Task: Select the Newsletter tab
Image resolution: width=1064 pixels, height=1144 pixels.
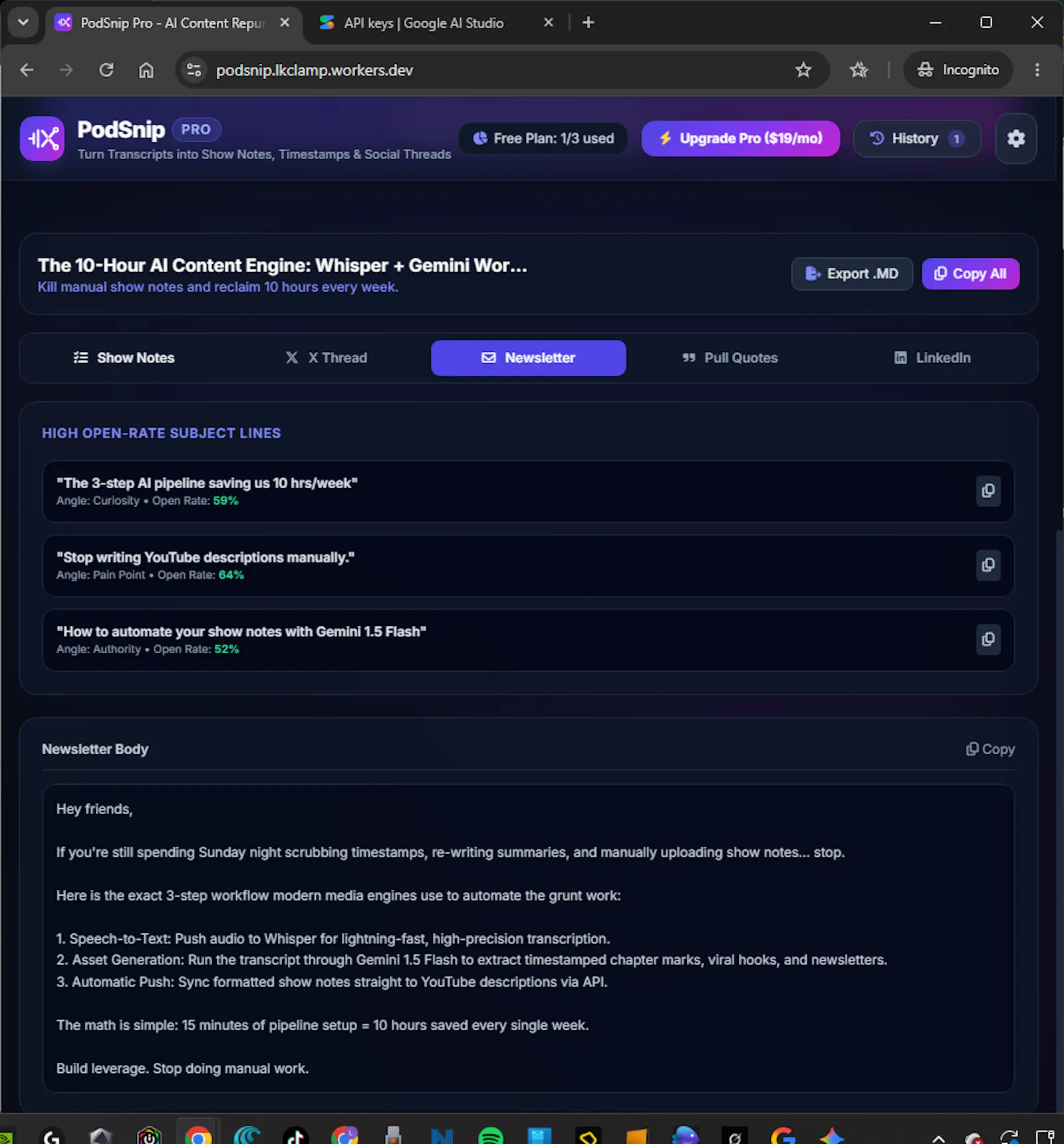Action: [x=528, y=358]
